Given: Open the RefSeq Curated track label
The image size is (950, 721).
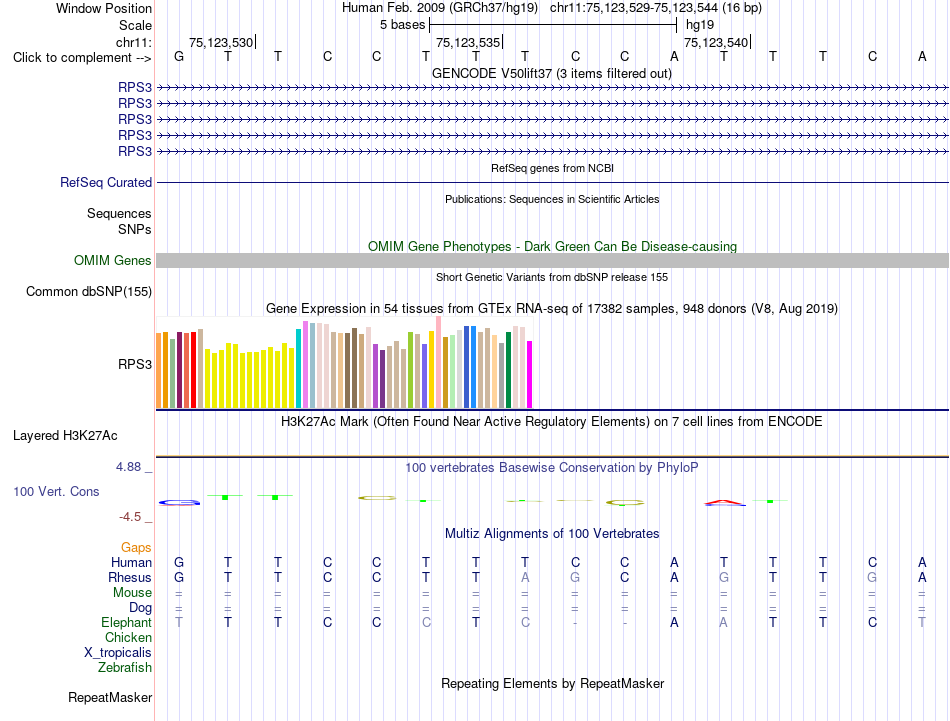Looking at the screenshot, I should click(106, 182).
